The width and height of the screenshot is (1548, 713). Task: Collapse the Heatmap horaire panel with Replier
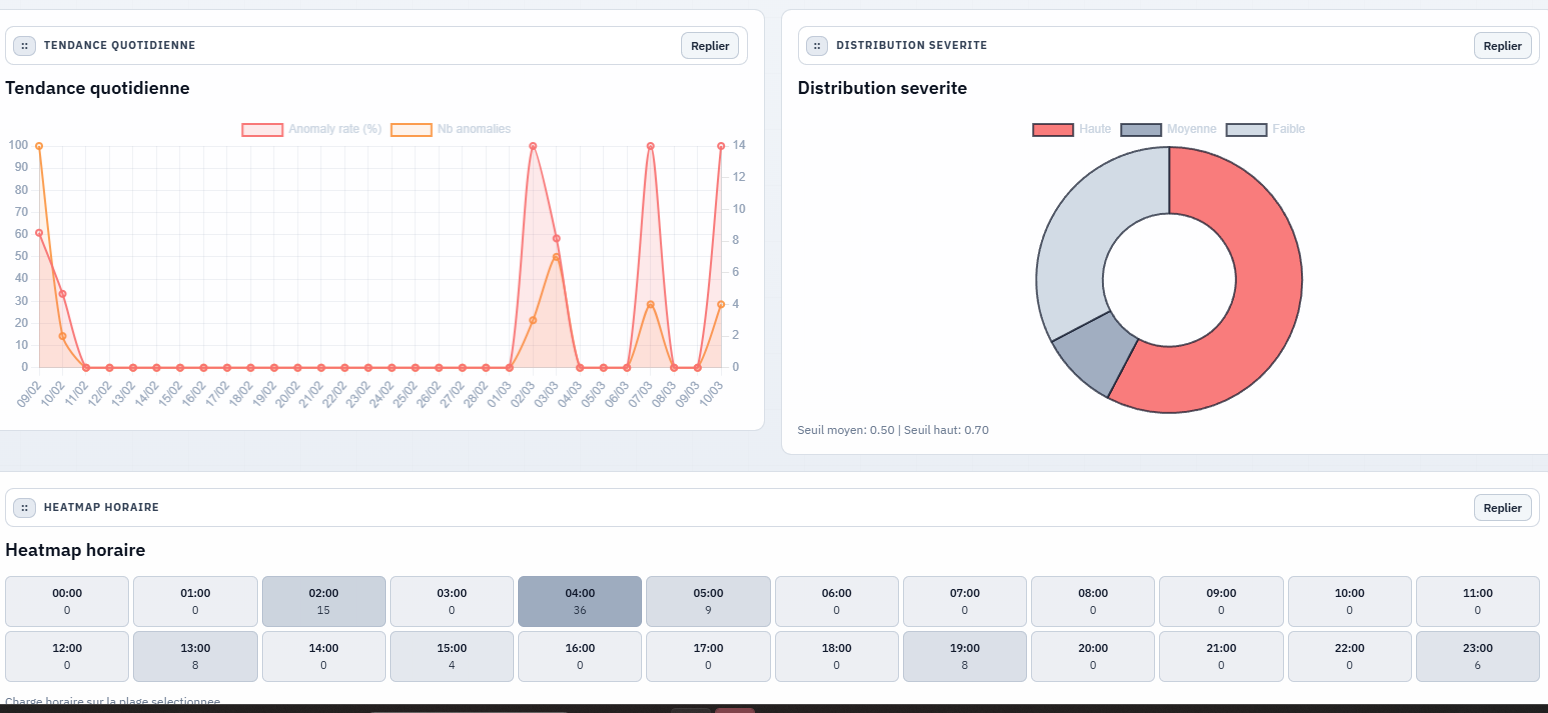tap(1502, 508)
